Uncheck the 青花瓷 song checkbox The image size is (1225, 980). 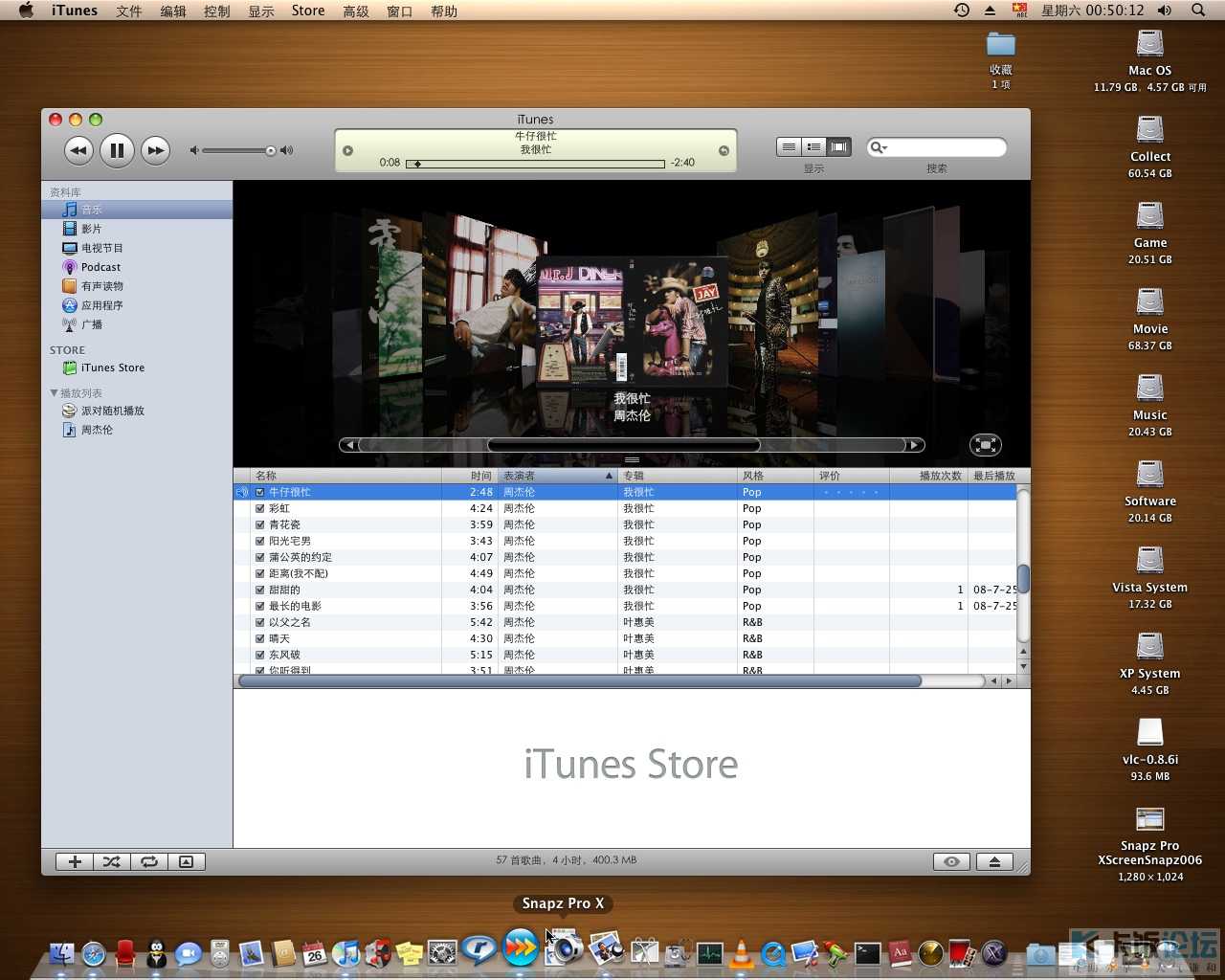(259, 524)
